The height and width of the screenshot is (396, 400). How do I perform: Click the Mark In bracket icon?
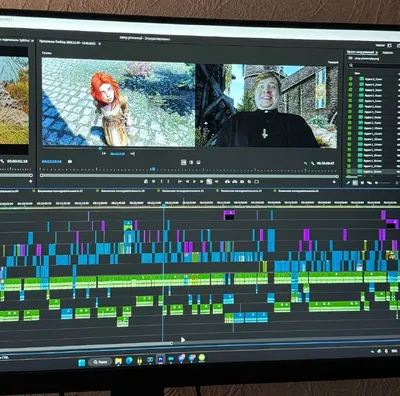coord(162,182)
